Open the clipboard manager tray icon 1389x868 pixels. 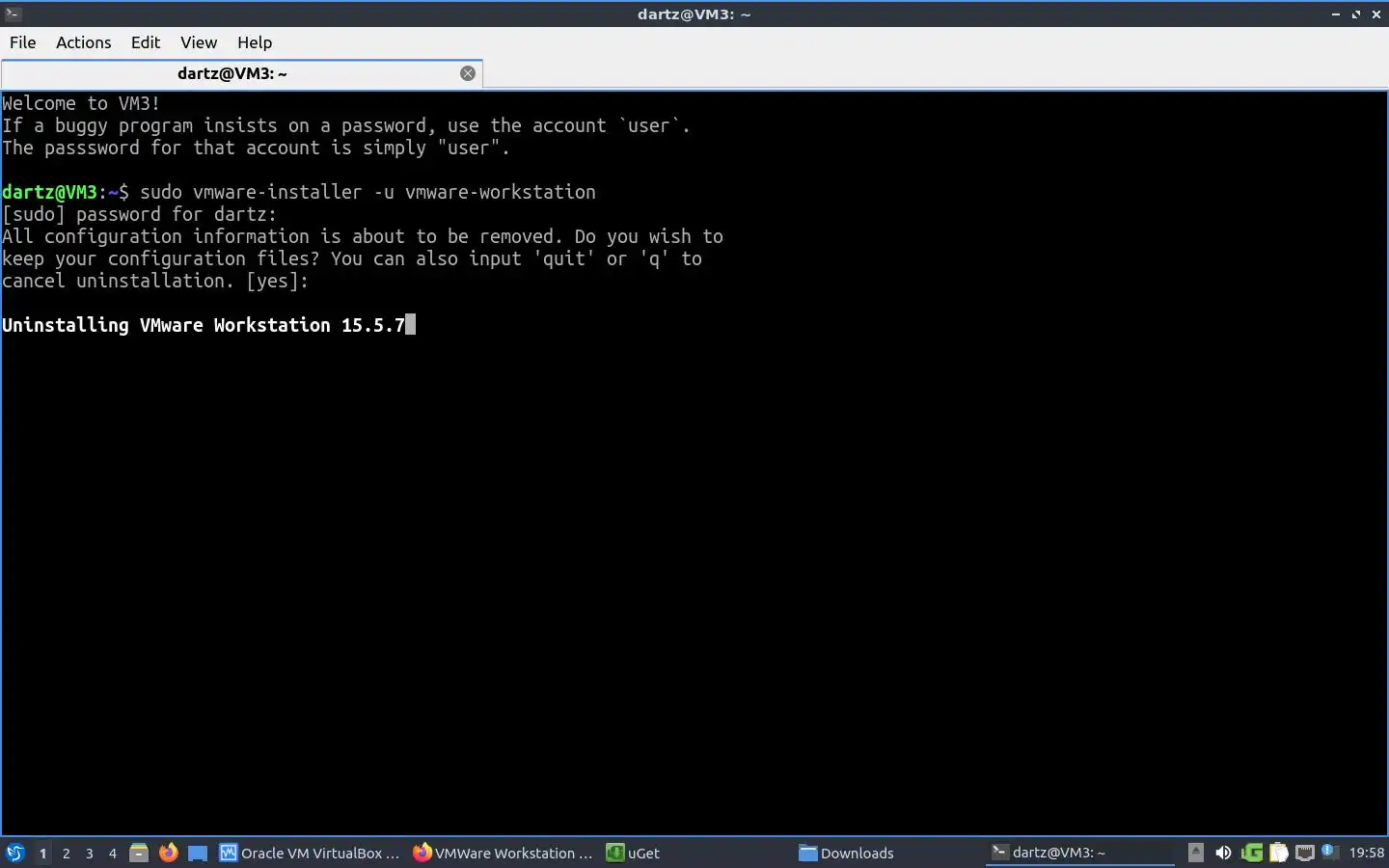(x=1279, y=853)
